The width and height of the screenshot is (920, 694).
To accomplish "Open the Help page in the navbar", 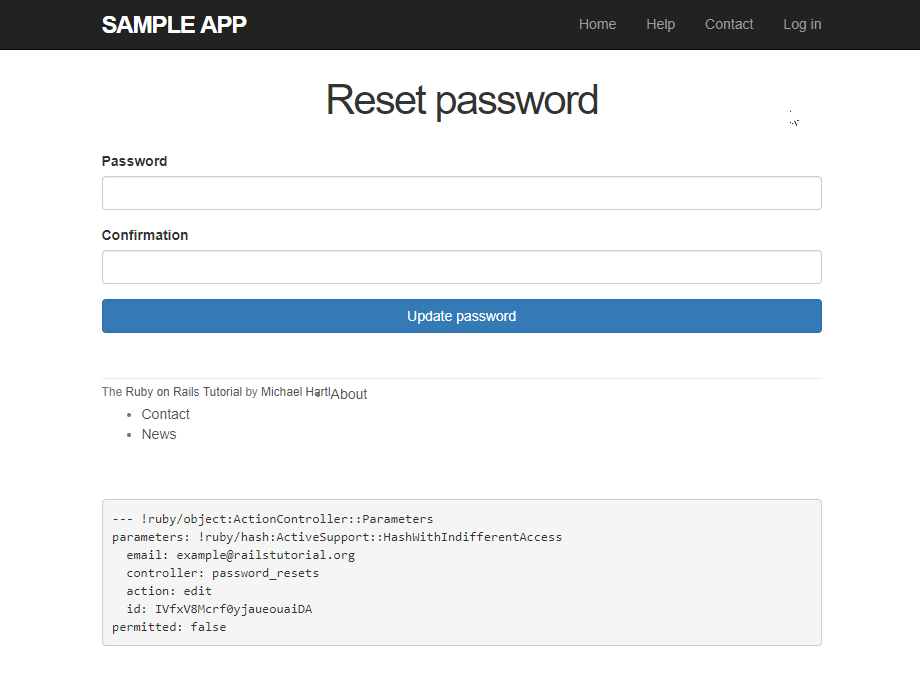I will [x=660, y=25].
